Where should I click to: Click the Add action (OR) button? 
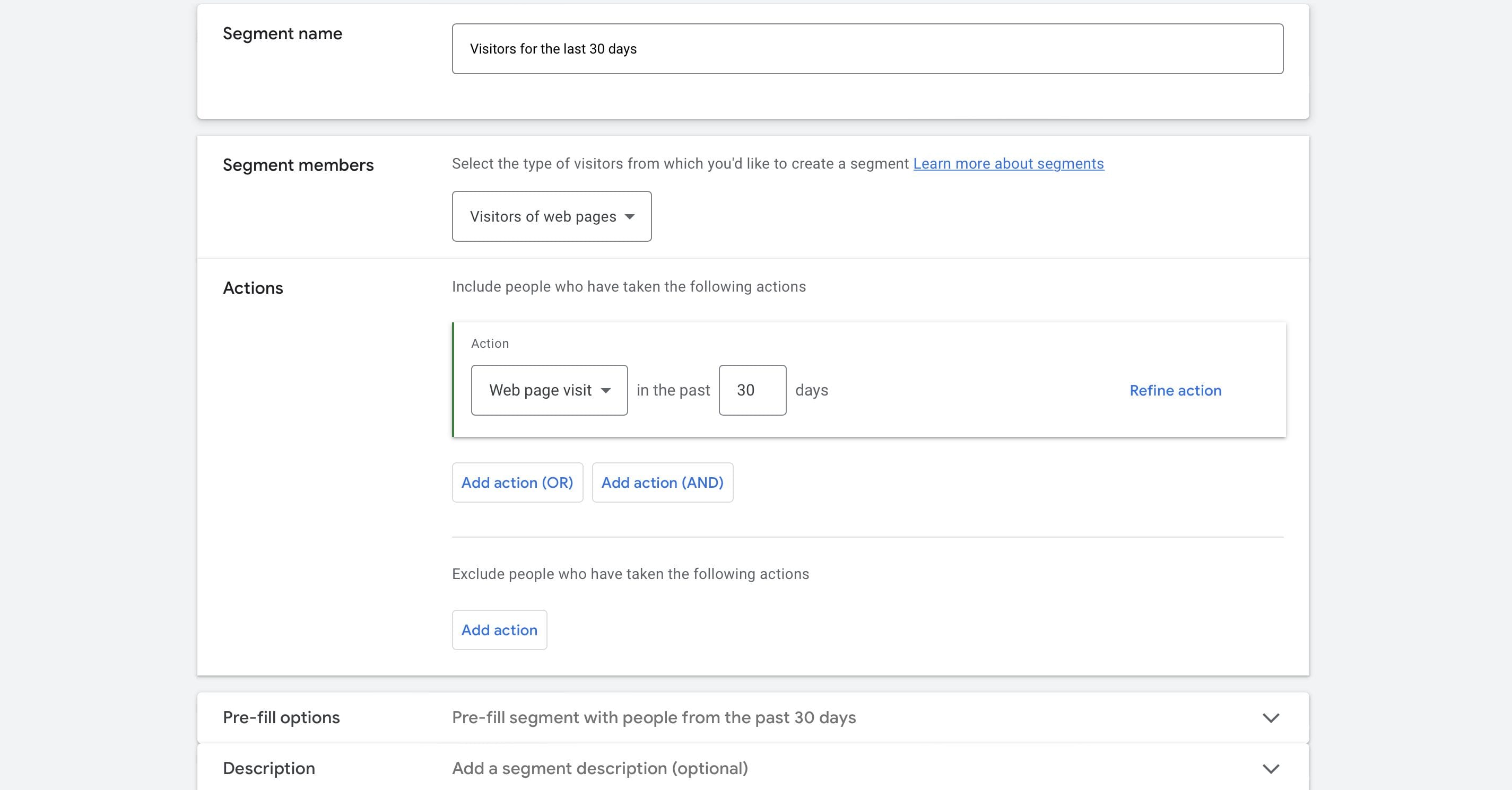pyautogui.click(x=517, y=482)
